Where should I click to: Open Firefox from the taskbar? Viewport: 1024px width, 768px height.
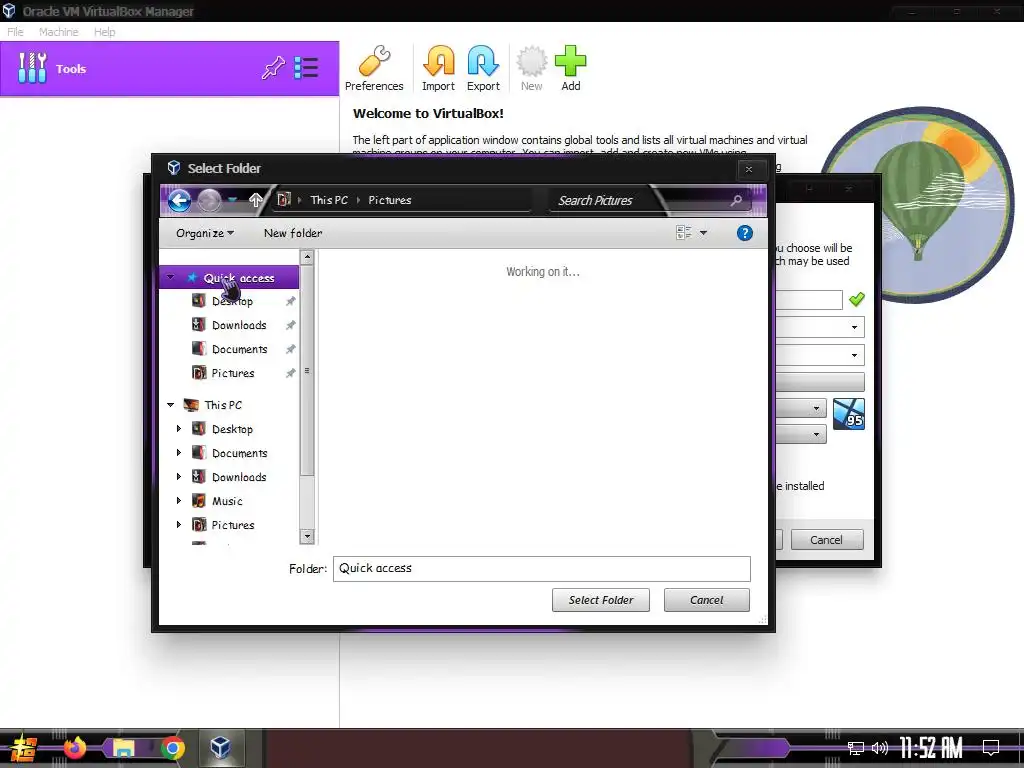click(75, 748)
